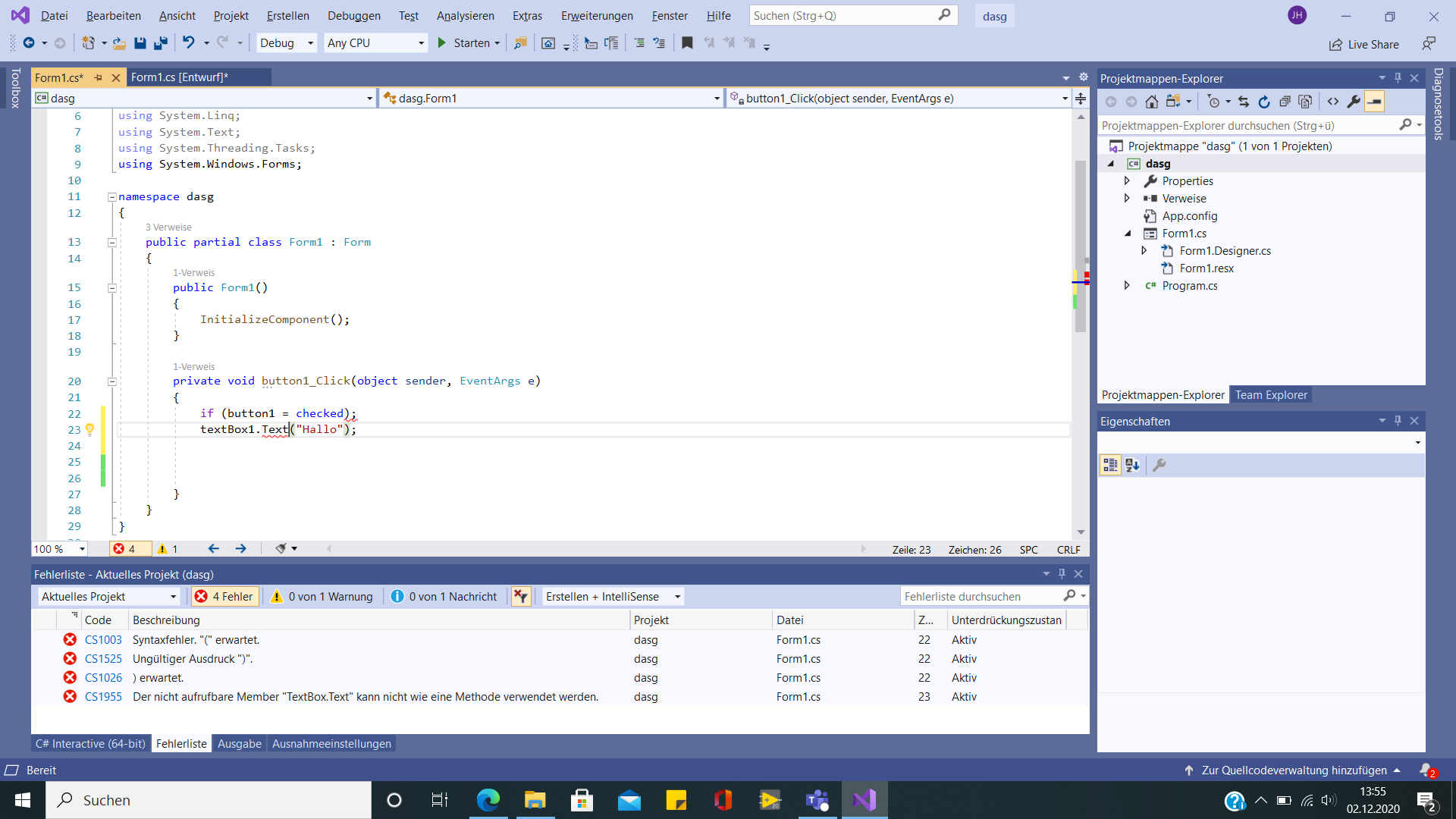Click the refresh icon in Projektmappen-Explorer toolbar
1456x819 pixels.
(1264, 102)
